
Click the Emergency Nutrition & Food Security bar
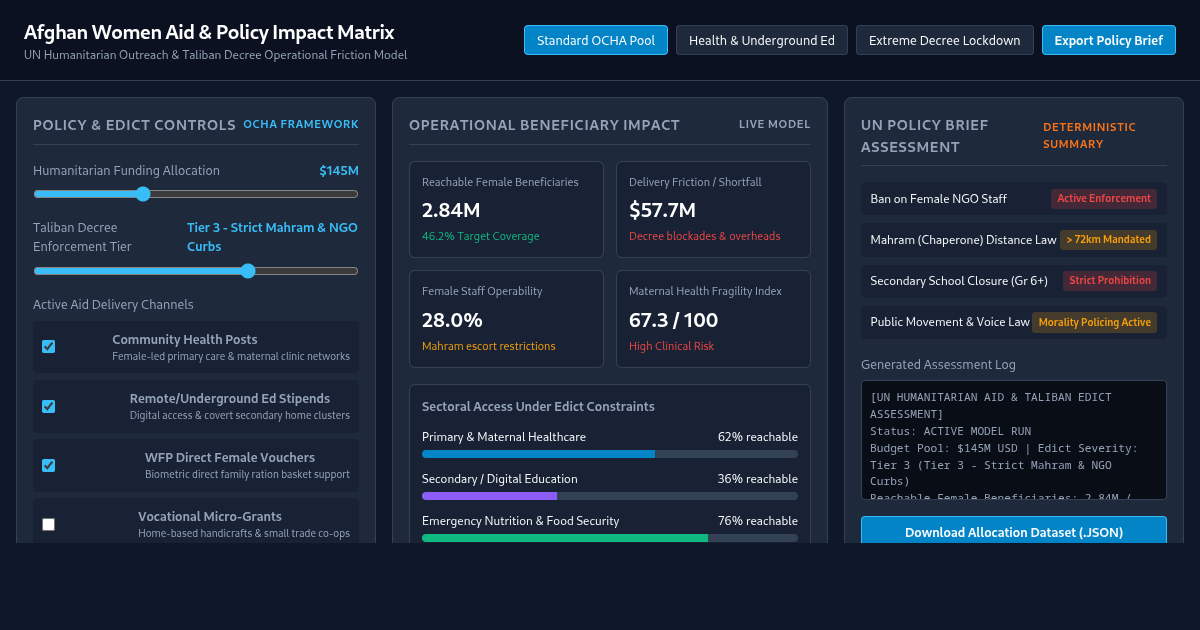click(x=610, y=538)
